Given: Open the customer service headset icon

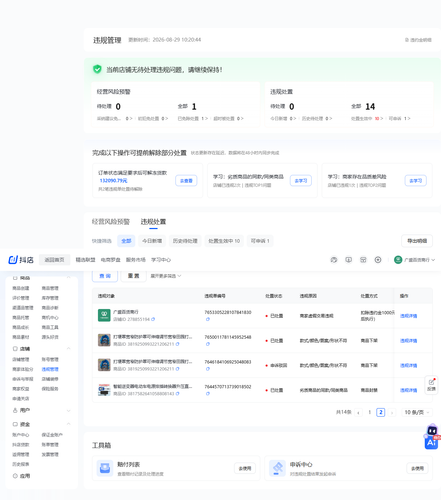Looking at the screenshot, I should pyautogui.click(x=334, y=260).
